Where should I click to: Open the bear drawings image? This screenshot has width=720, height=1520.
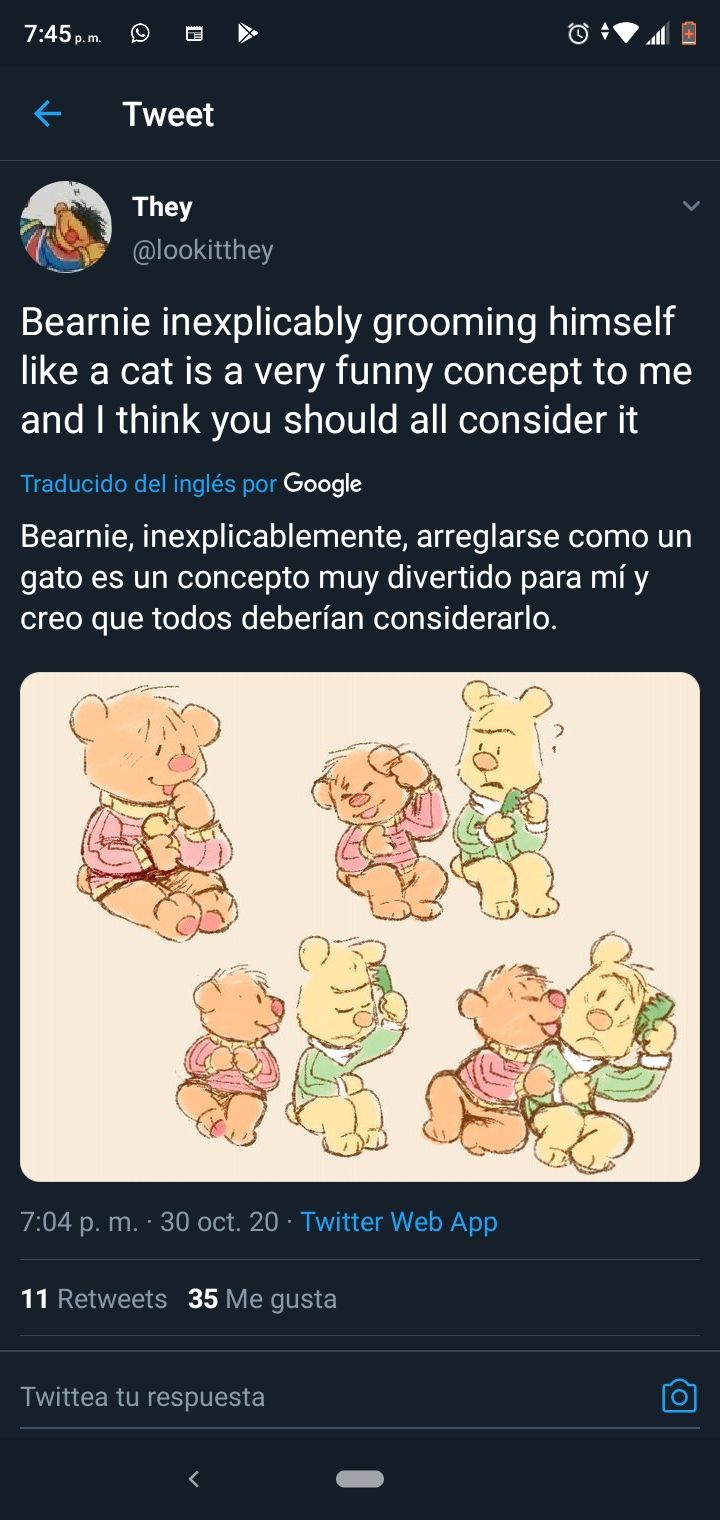click(x=360, y=926)
